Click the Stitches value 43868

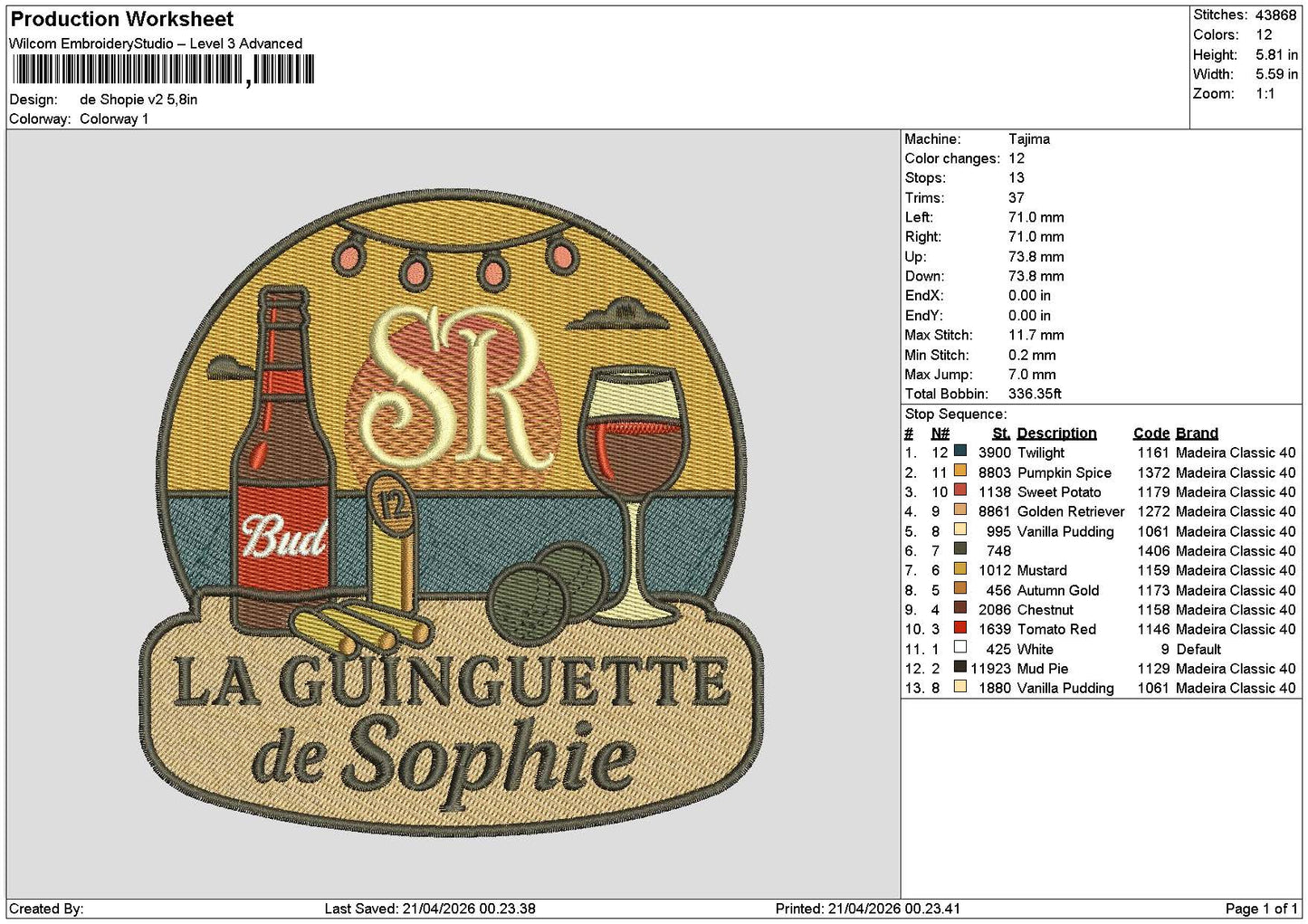coord(1276,15)
